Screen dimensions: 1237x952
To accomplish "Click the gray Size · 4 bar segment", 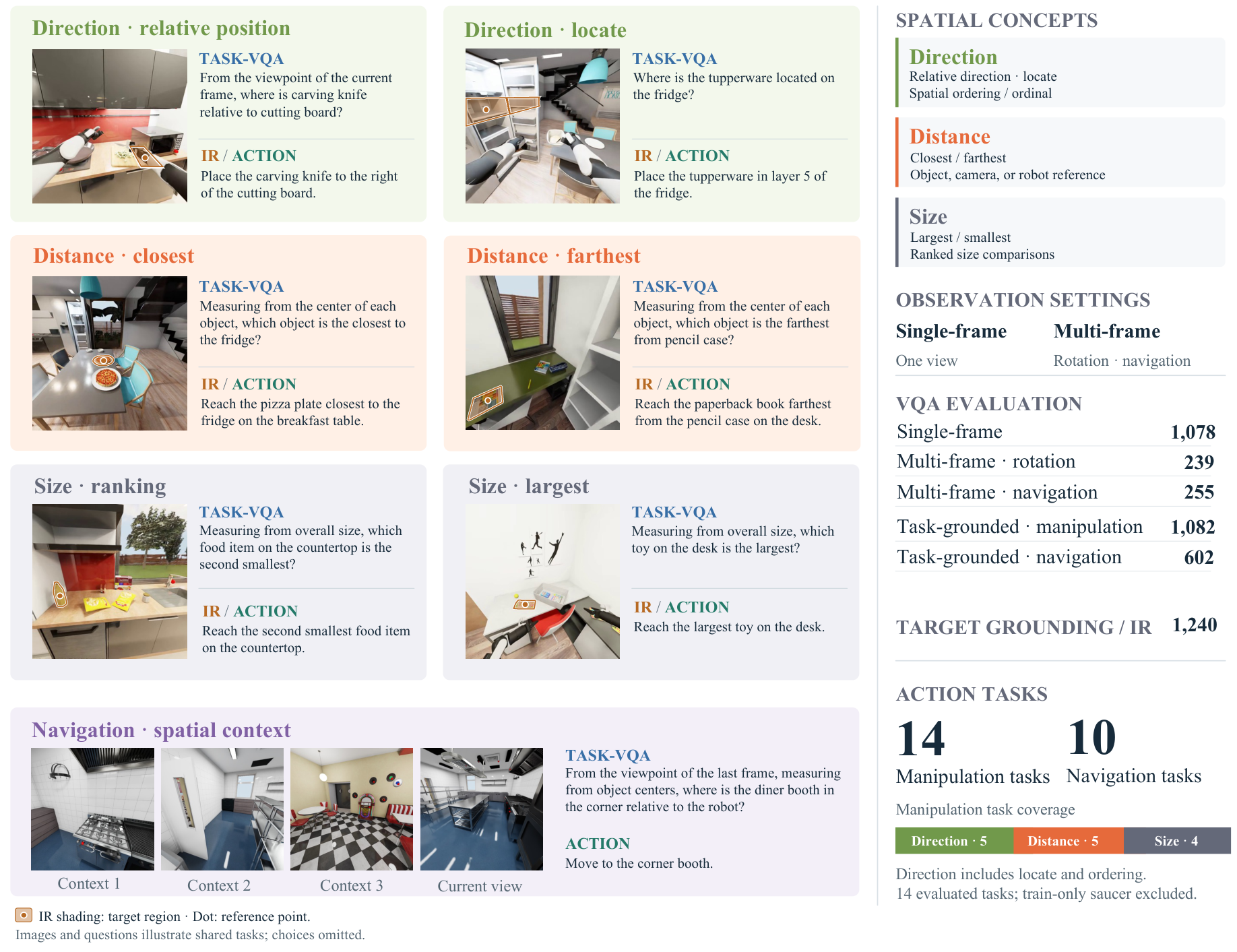I will 1177,841.
